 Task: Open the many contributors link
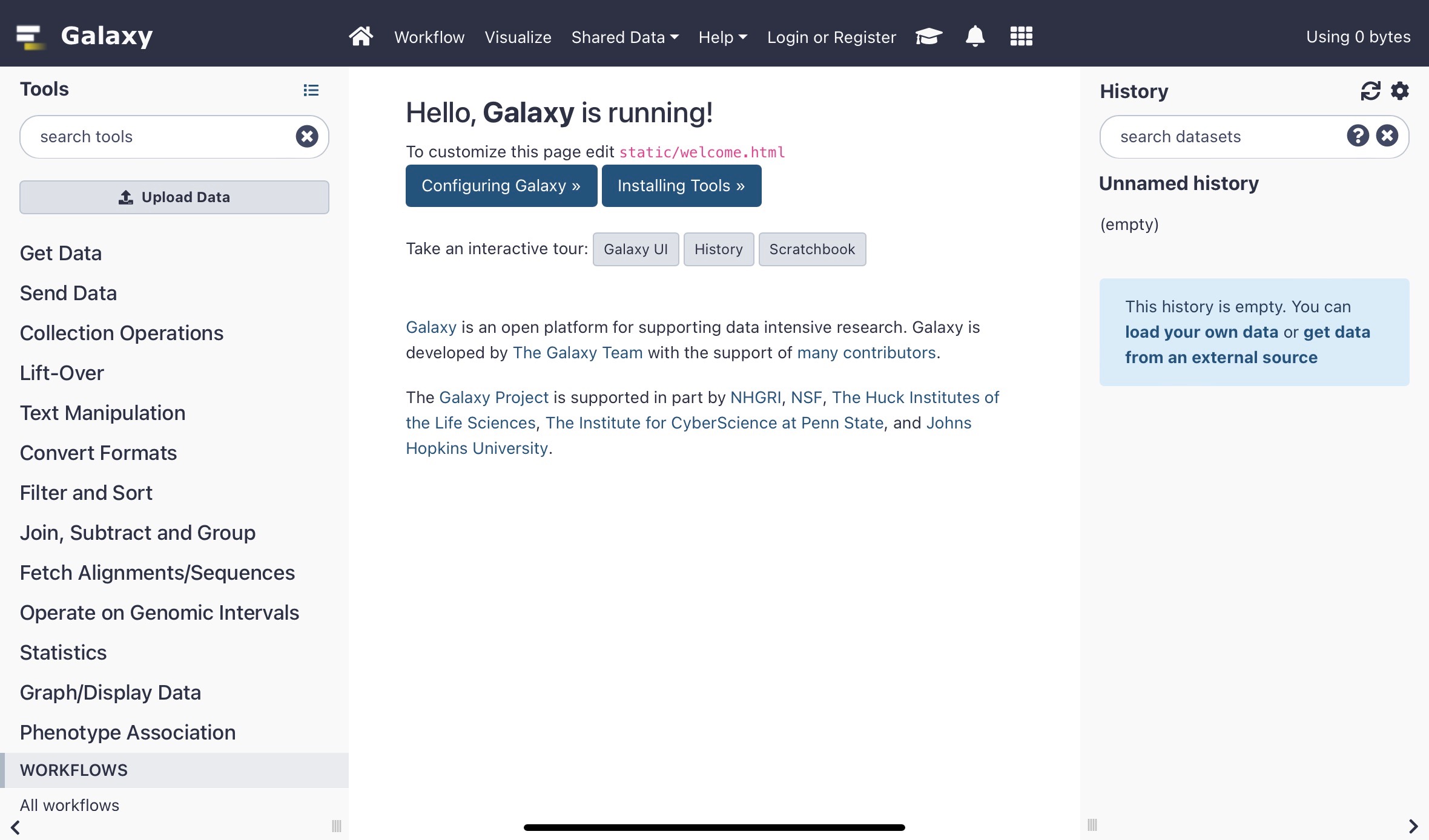click(866, 353)
